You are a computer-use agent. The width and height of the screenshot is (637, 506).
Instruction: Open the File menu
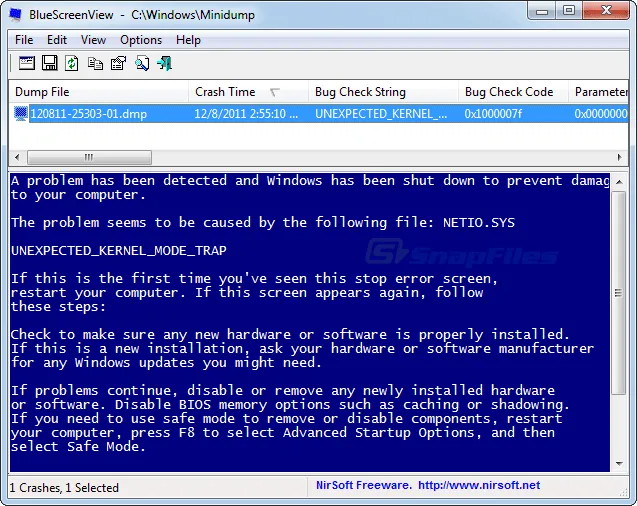[24, 40]
